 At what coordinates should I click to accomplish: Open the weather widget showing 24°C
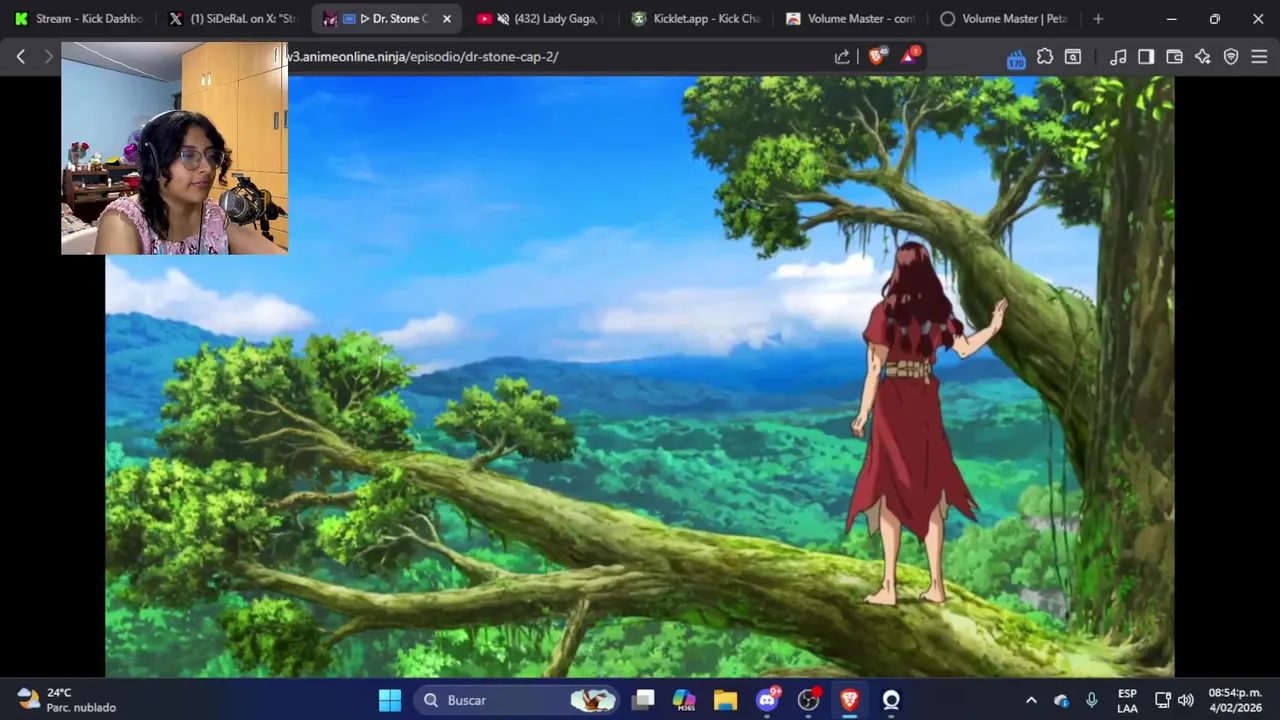(x=68, y=700)
